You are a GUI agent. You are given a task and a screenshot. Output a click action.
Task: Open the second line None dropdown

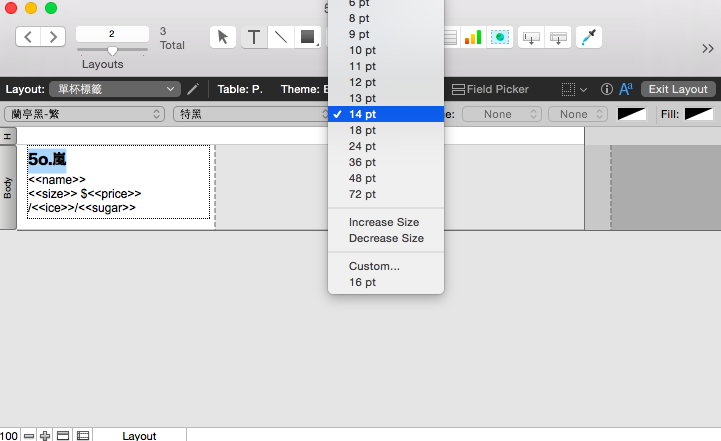(x=578, y=114)
